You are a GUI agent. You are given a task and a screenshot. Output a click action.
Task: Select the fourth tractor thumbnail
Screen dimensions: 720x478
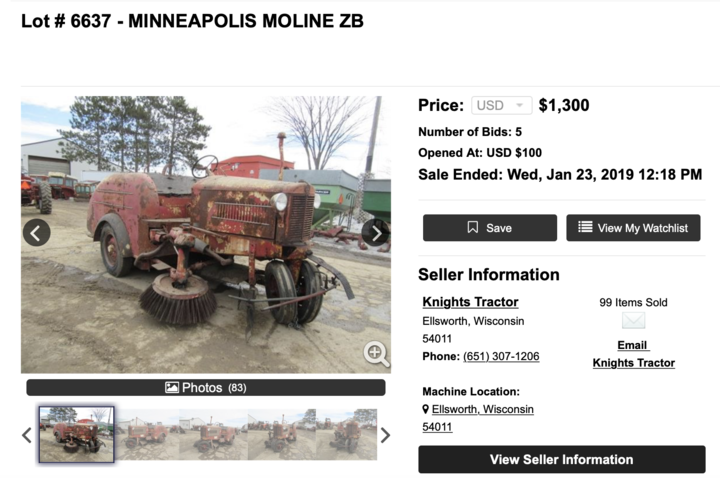(x=282, y=434)
